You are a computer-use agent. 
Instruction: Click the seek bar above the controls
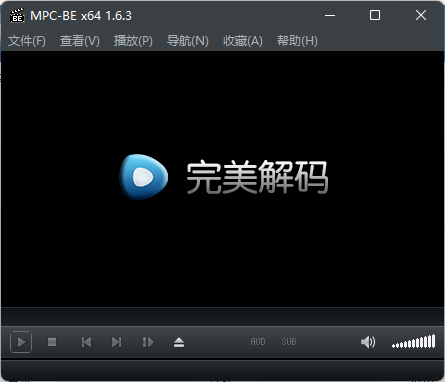[x=222, y=316]
